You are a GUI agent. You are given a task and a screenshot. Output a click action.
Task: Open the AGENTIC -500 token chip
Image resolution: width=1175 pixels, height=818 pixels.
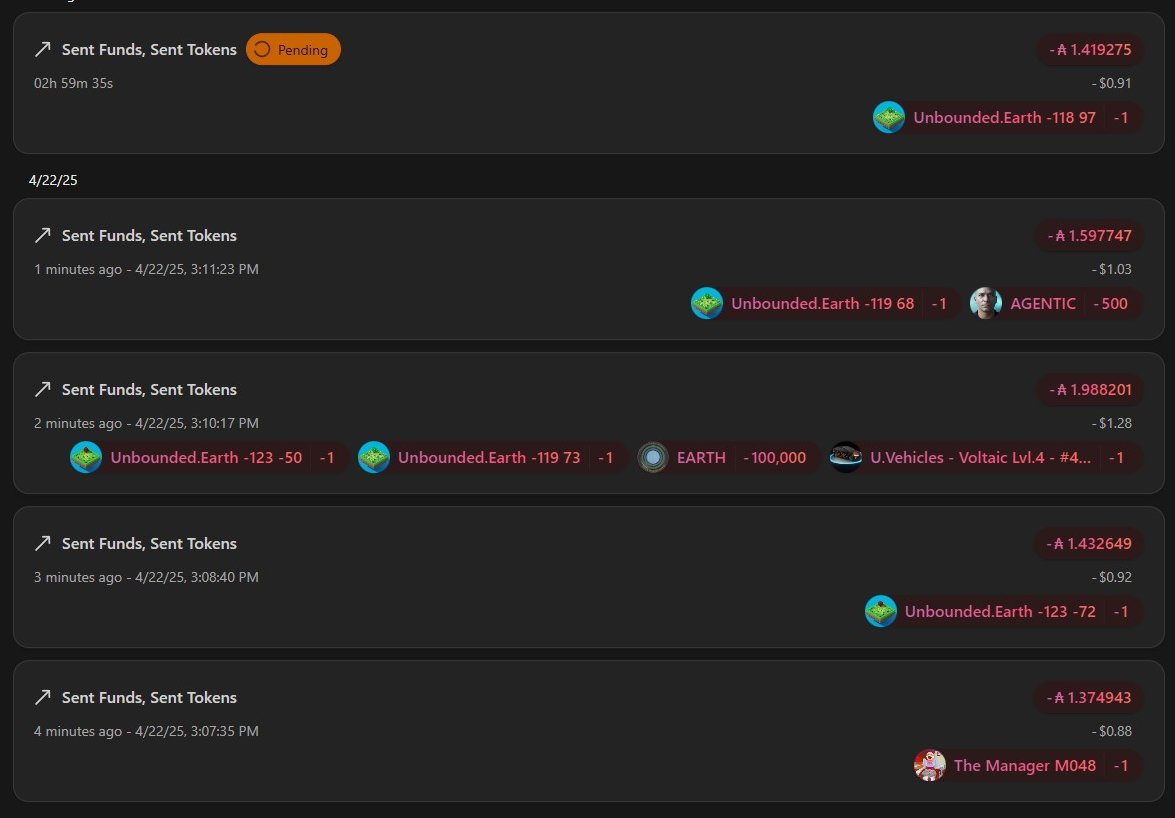pyautogui.click(x=1057, y=303)
